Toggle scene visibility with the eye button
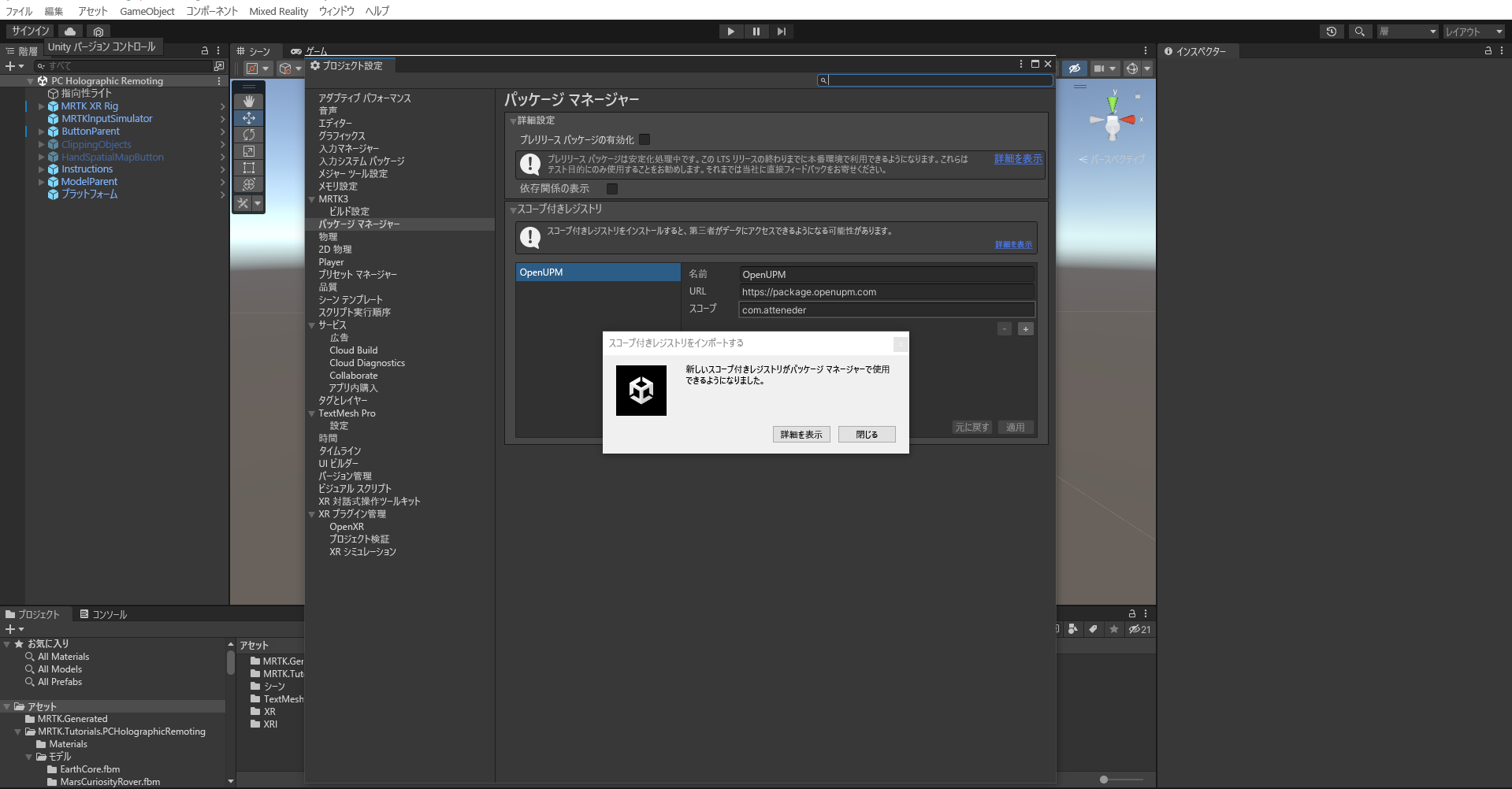1512x789 pixels. point(1074,69)
